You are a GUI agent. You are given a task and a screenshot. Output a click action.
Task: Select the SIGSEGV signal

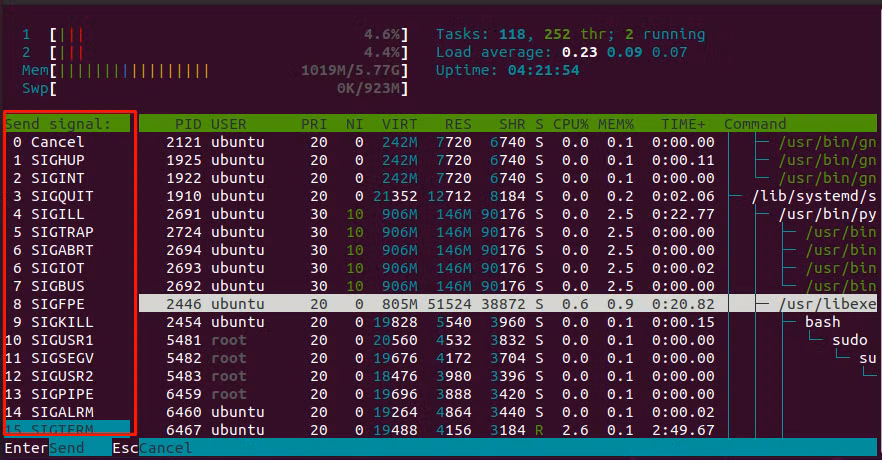(68, 358)
